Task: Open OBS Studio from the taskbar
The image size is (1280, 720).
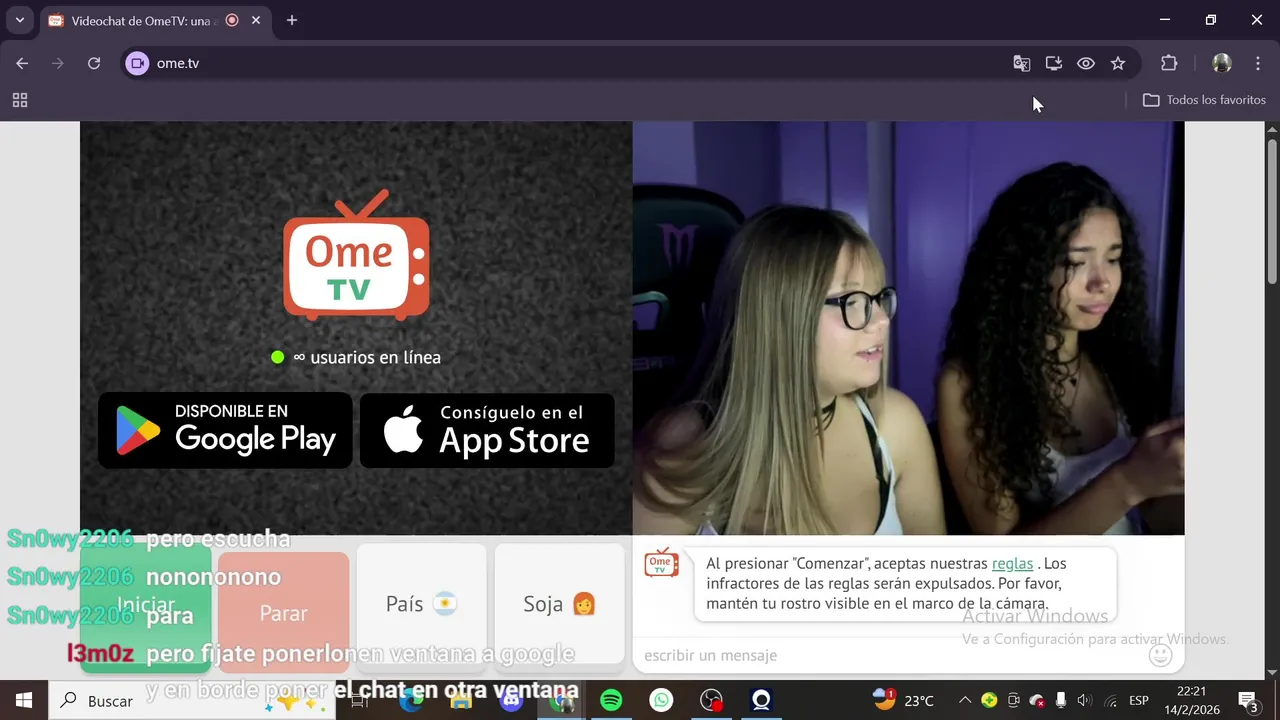Action: (711, 701)
